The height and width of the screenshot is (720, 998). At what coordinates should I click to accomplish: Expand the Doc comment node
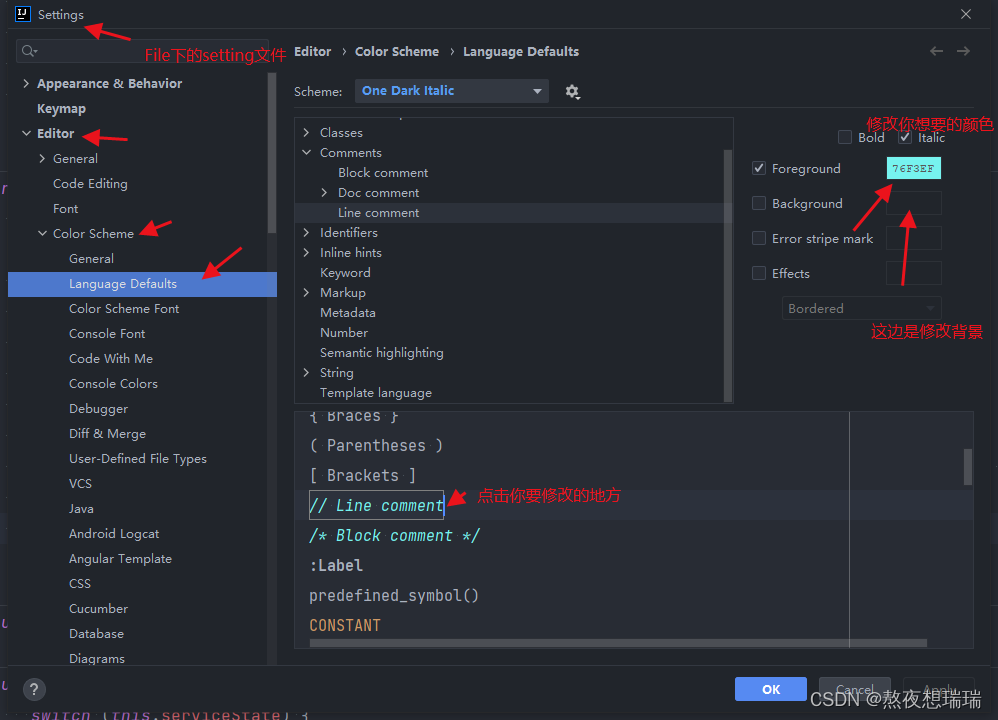coord(324,192)
